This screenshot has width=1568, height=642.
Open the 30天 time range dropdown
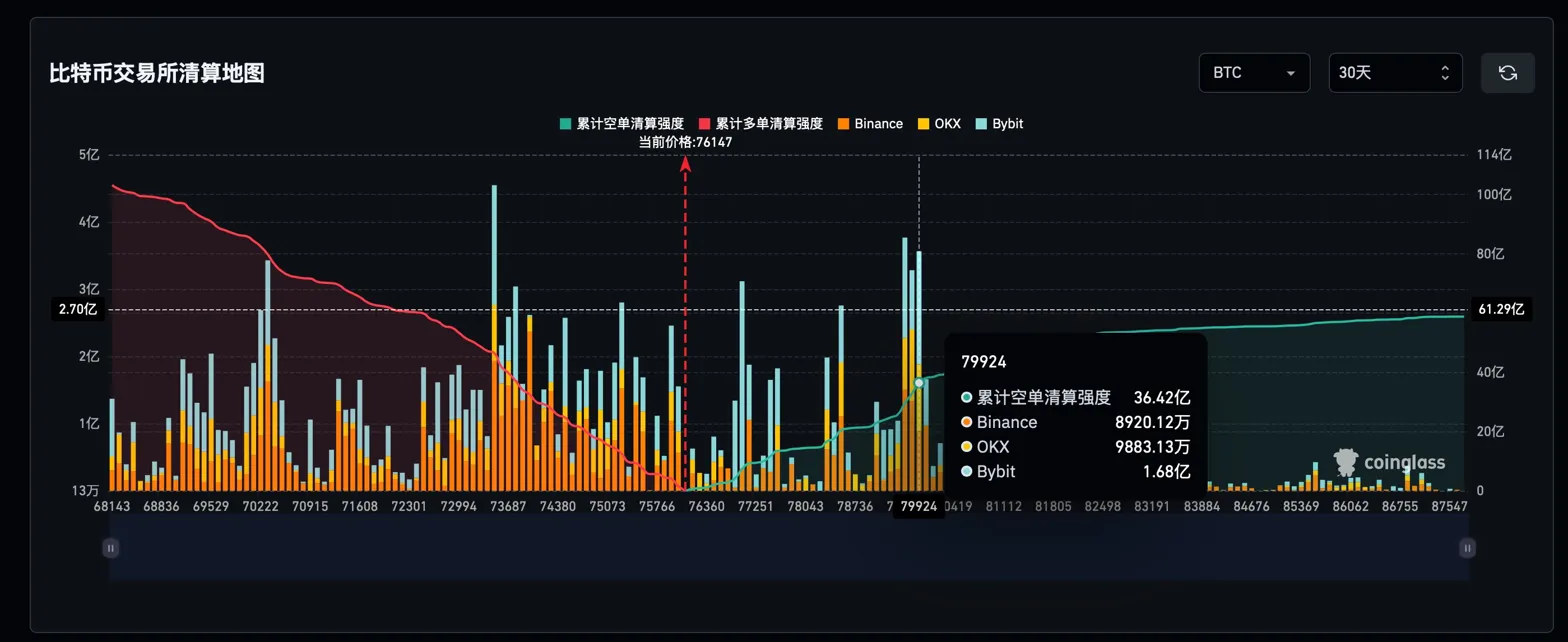click(x=1395, y=73)
